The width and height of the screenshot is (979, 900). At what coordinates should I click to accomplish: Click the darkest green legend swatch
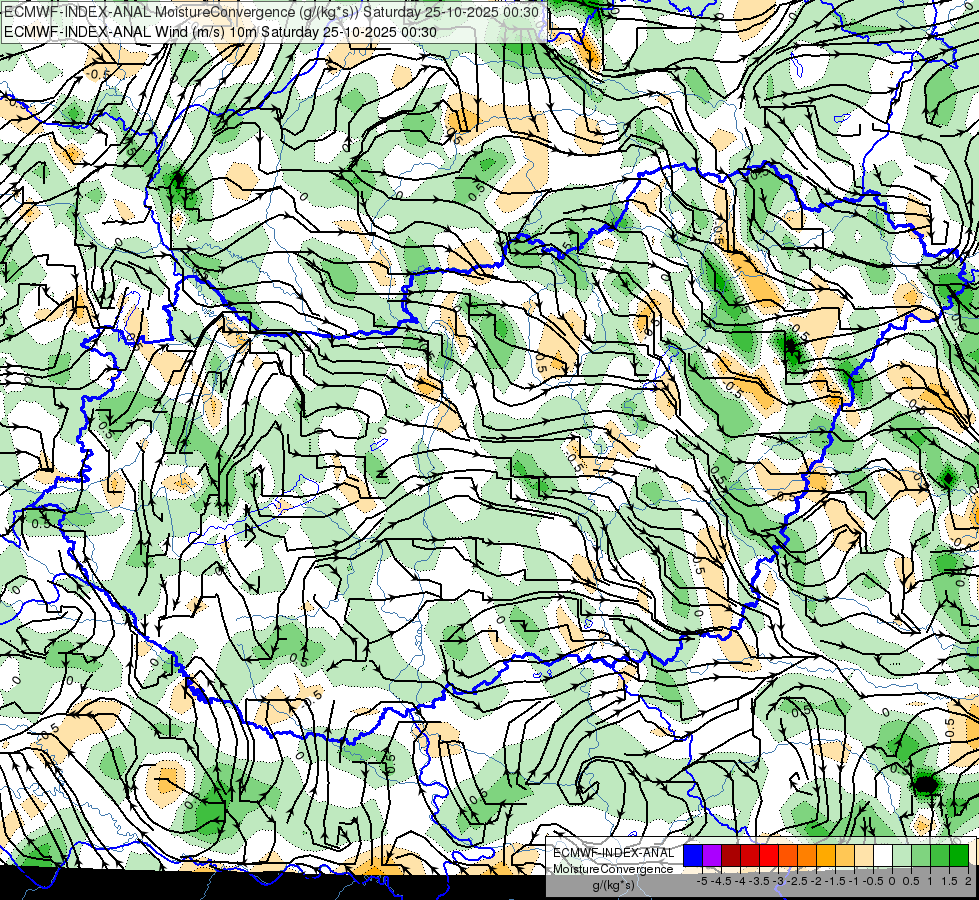959,855
